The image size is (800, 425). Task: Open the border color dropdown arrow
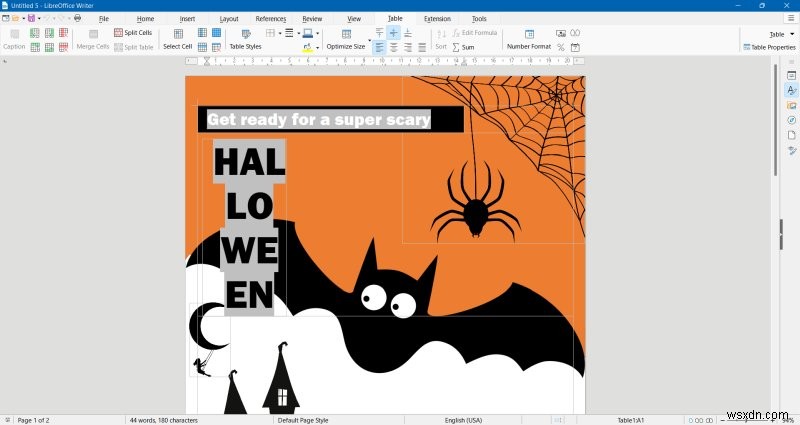click(317, 33)
